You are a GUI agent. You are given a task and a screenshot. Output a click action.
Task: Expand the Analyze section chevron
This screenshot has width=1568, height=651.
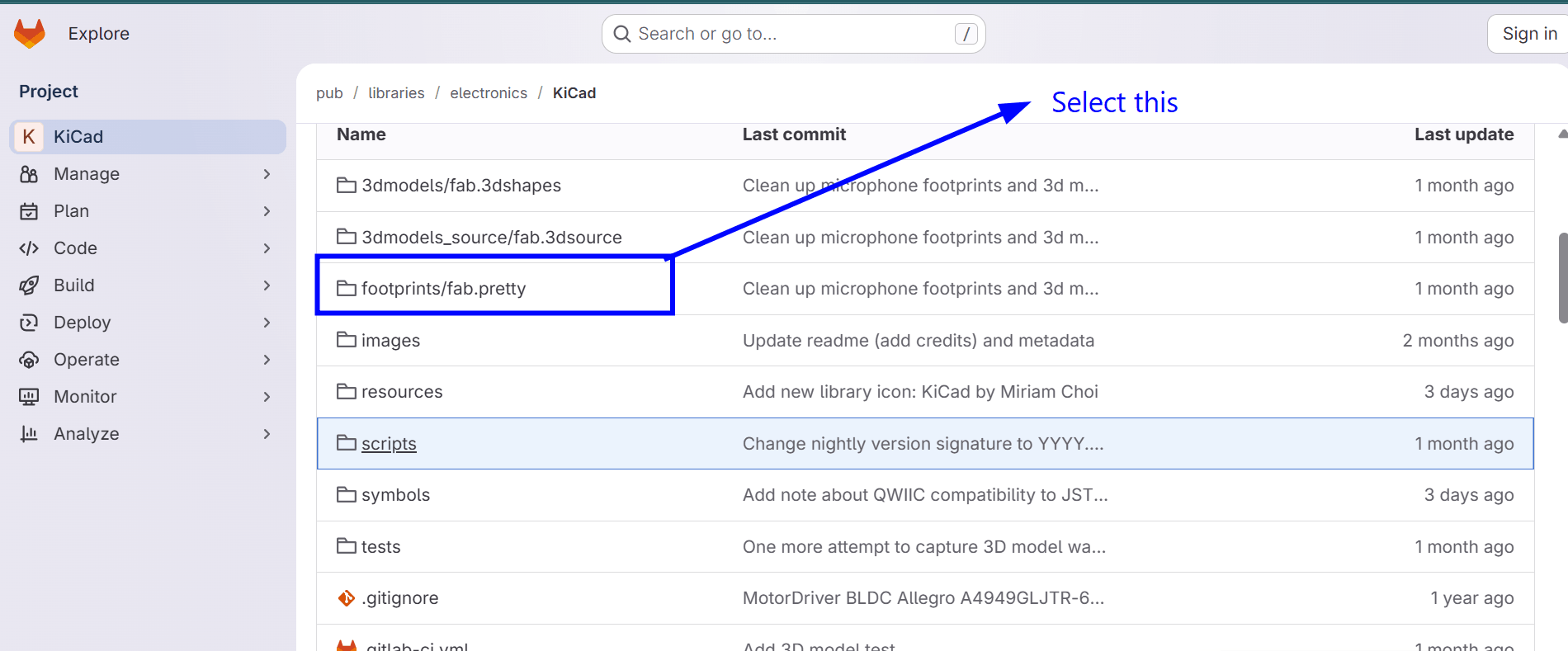(x=267, y=434)
